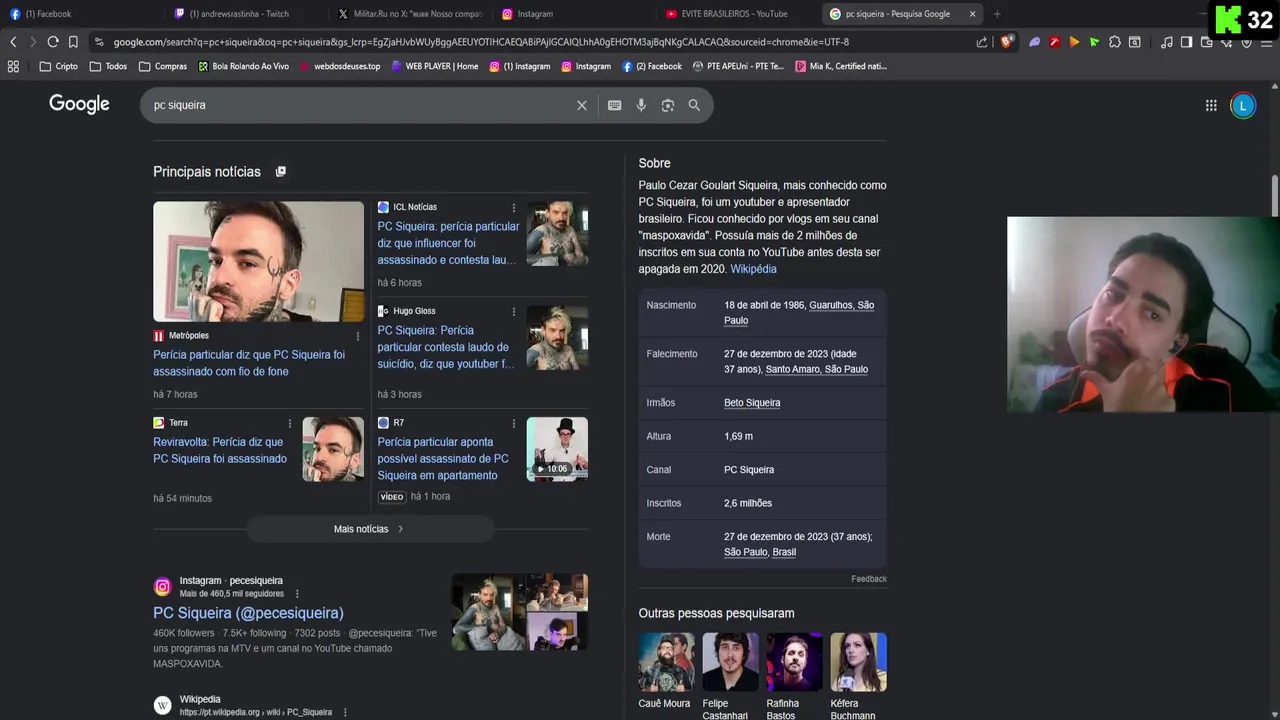Viewport: 1280px width, 720px height.
Task: Open the share icon in address bar
Action: 982,42
